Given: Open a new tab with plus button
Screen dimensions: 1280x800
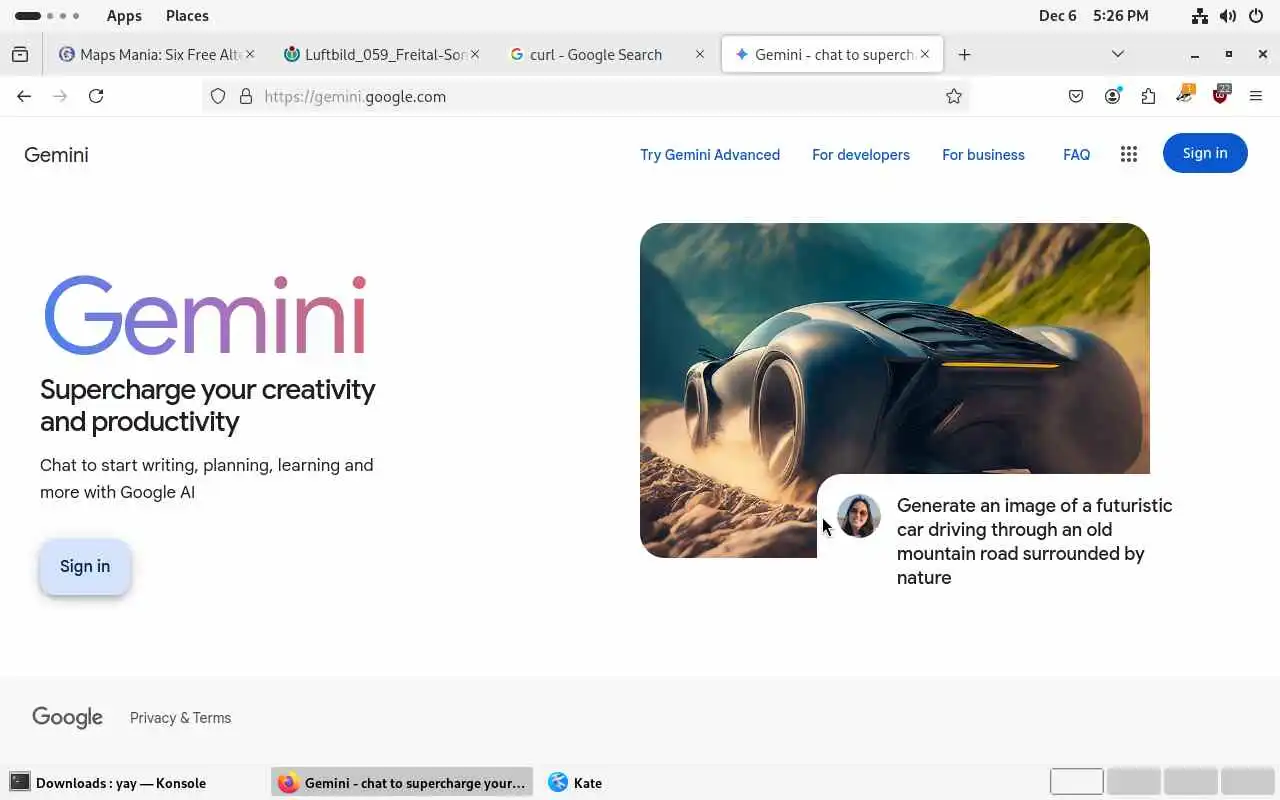Looking at the screenshot, I should coord(964,55).
